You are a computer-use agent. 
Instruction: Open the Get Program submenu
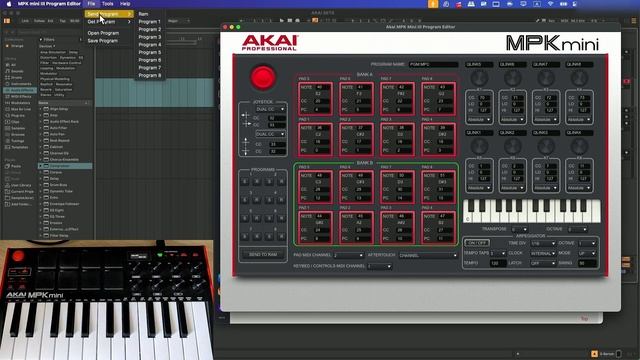(x=109, y=22)
